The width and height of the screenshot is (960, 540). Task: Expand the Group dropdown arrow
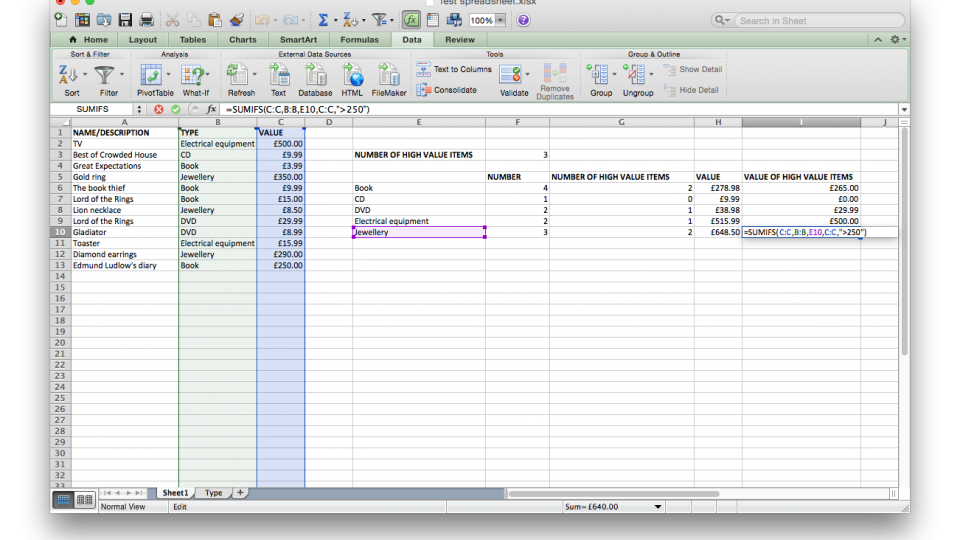coord(614,75)
